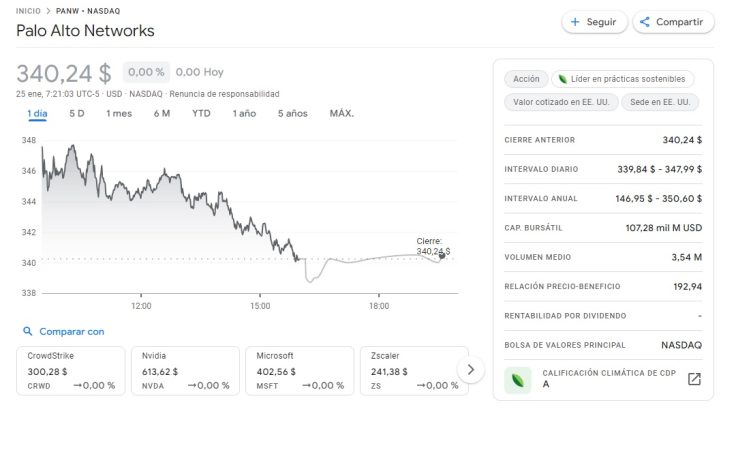Click the magnifier icon next to Comparar con
The width and height of the screenshot is (751, 450).
pos(28,331)
